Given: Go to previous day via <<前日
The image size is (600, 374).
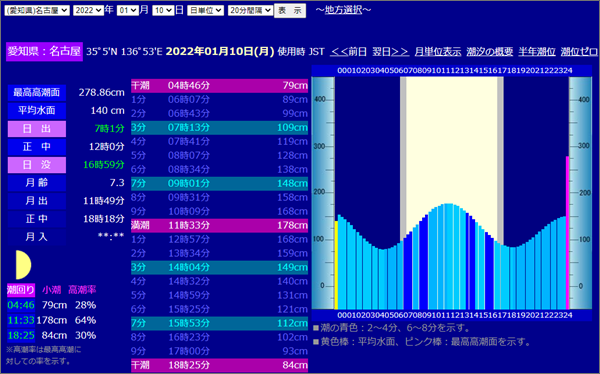Looking at the screenshot, I should [x=348, y=52].
